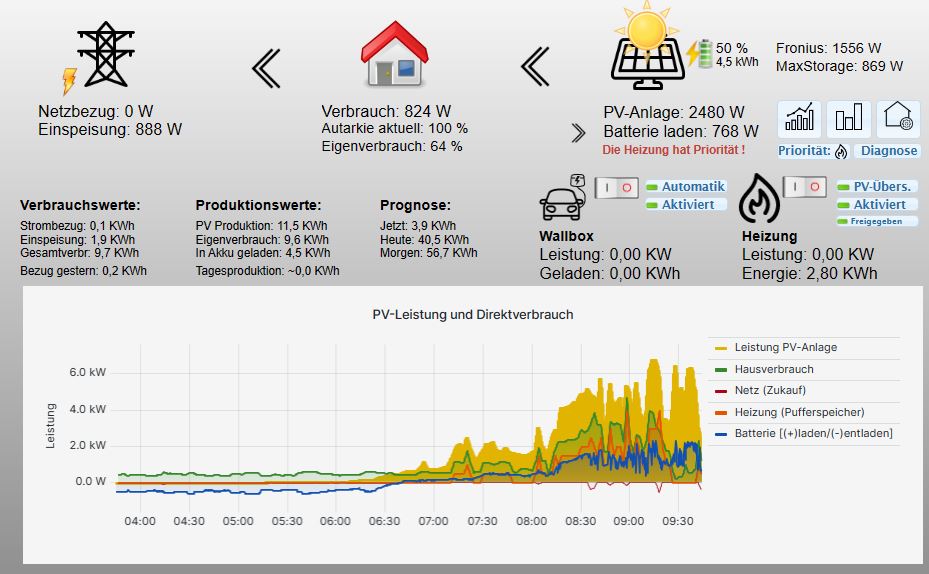
Task: Click Autarkie aktuell: 100 % text
Action: pyautogui.click(x=395, y=129)
